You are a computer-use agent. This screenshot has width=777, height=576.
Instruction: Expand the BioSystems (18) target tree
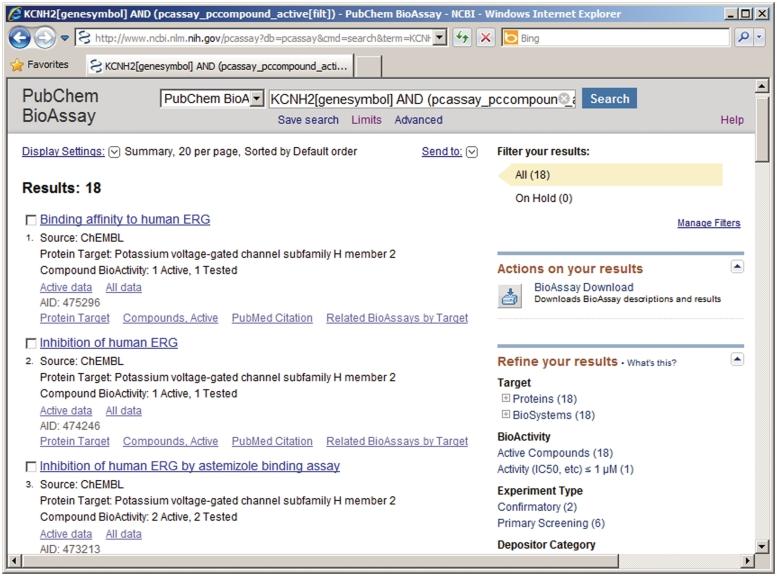pos(505,415)
